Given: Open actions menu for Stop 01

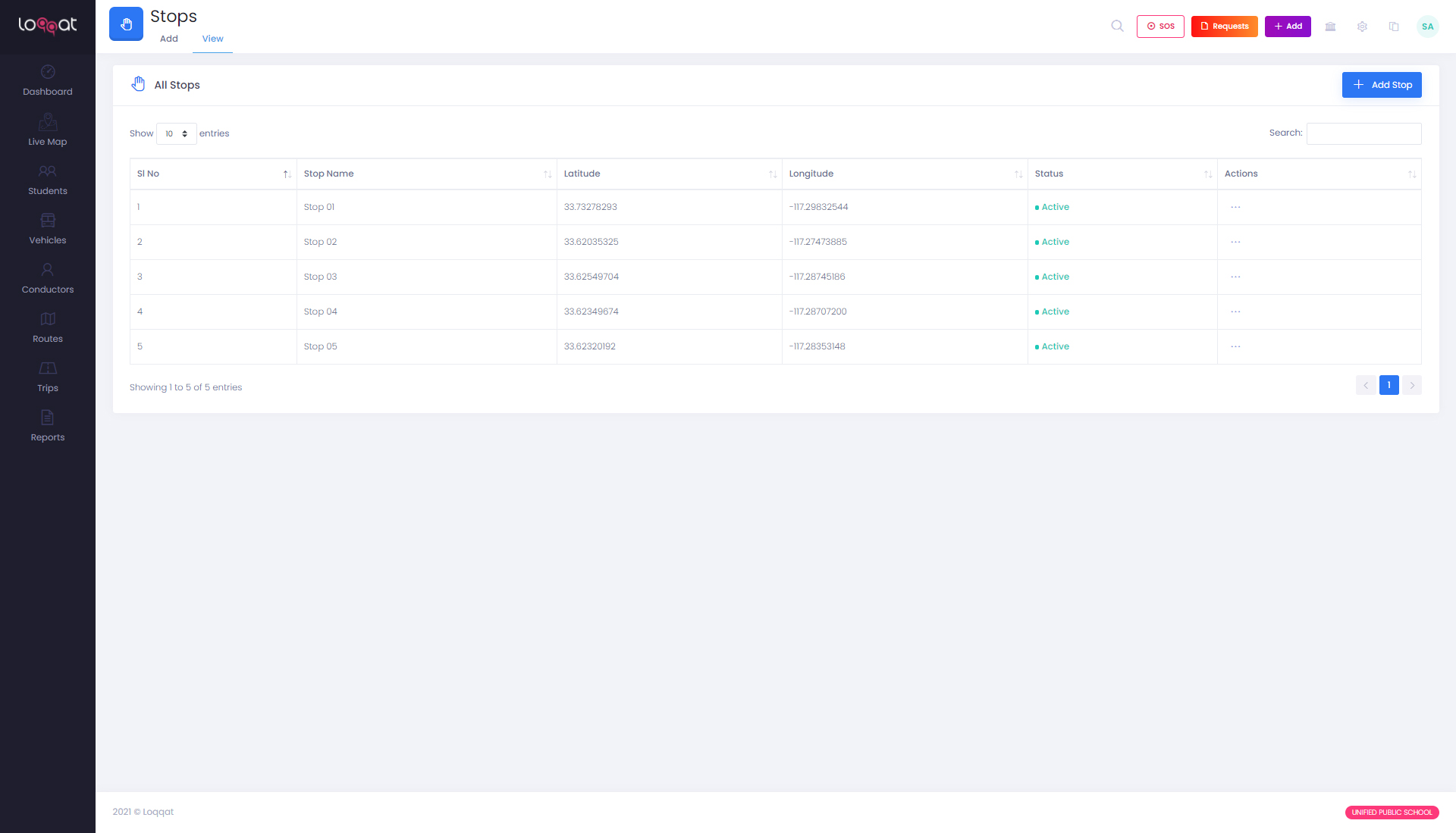Looking at the screenshot, I should 1235,207.
